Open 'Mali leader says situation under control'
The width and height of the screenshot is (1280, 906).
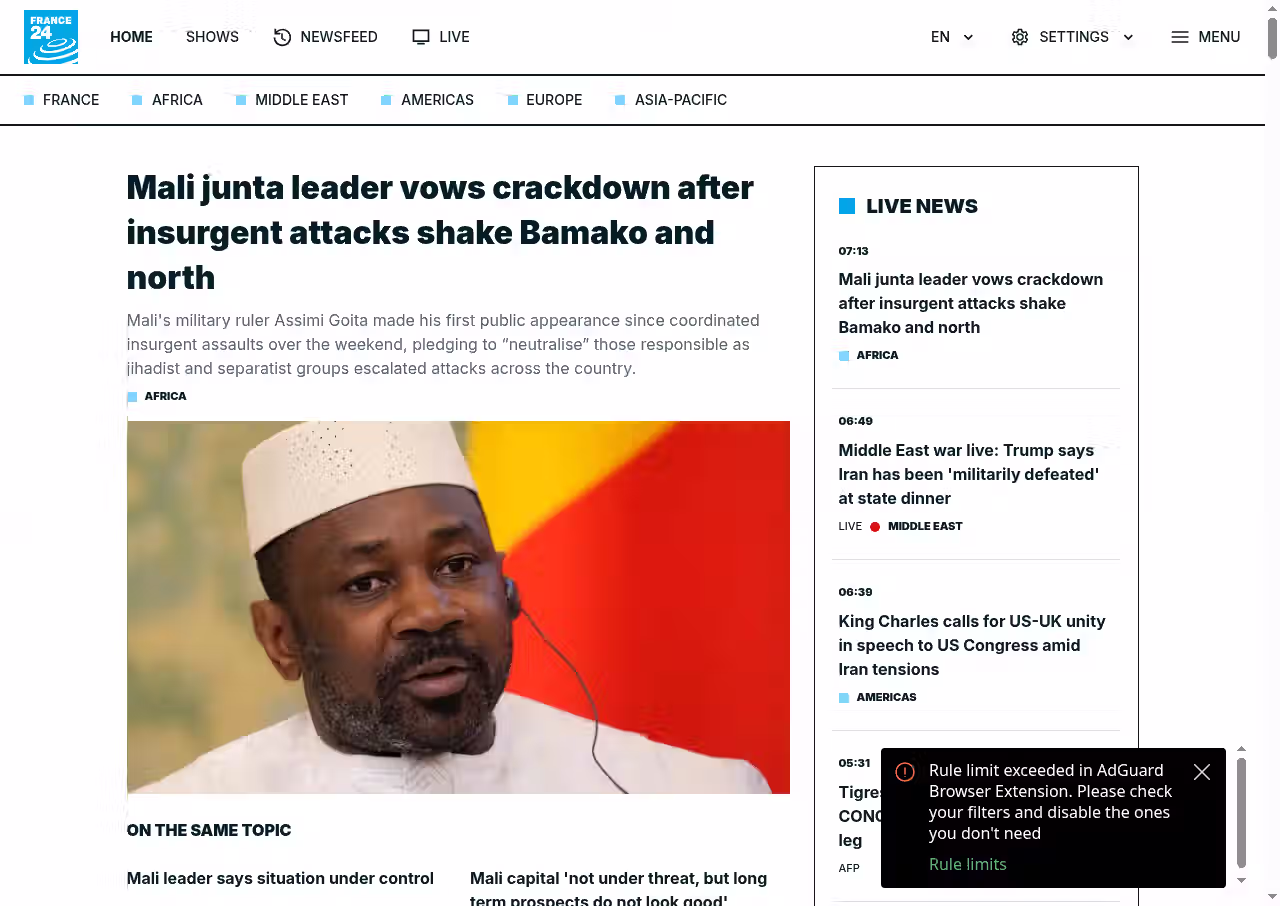[280, 878]
